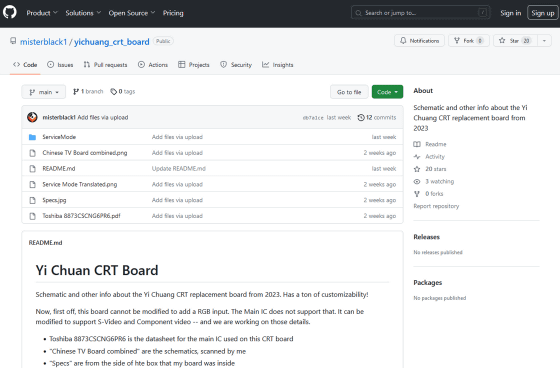The image size is (560, 368).
Task: Click the Go to file button
Action: tap(349, 92)
